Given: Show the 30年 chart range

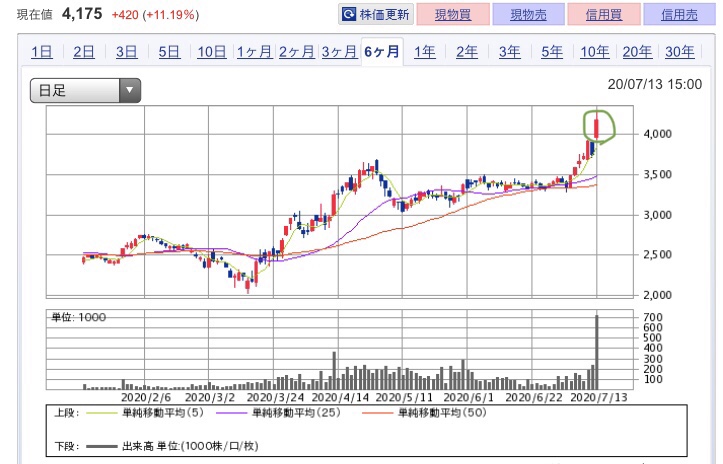Looking at the screenshot, I should (x=680, y=52).
